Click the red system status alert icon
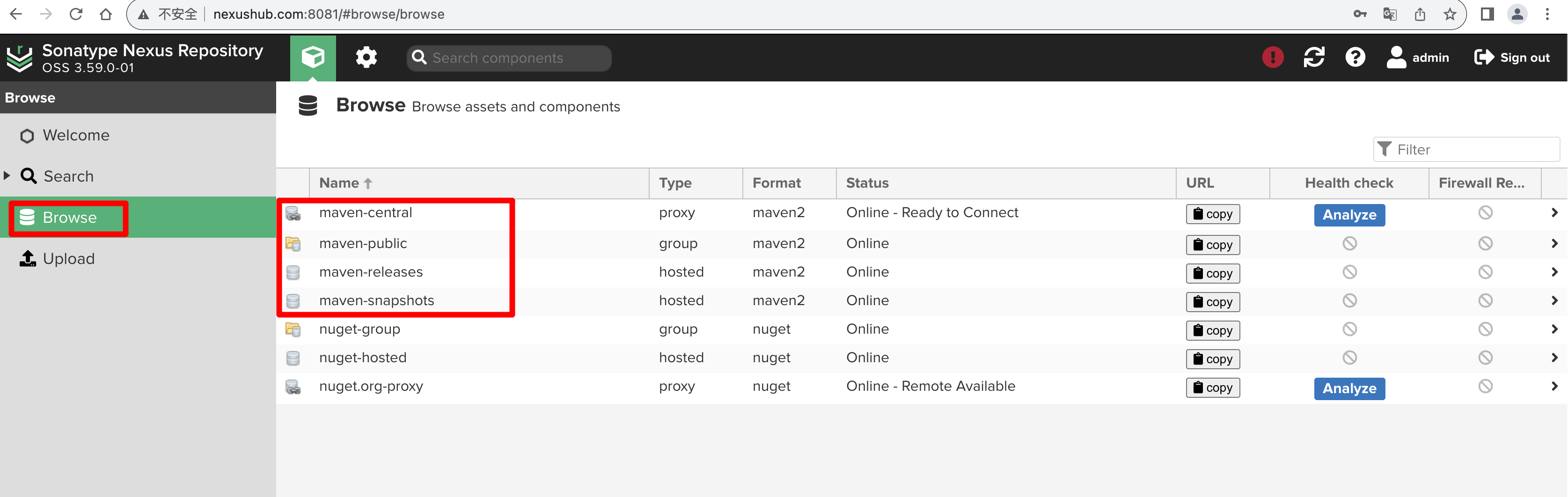The width and height of the screenshot is (1568, 497). [1273, 58]
